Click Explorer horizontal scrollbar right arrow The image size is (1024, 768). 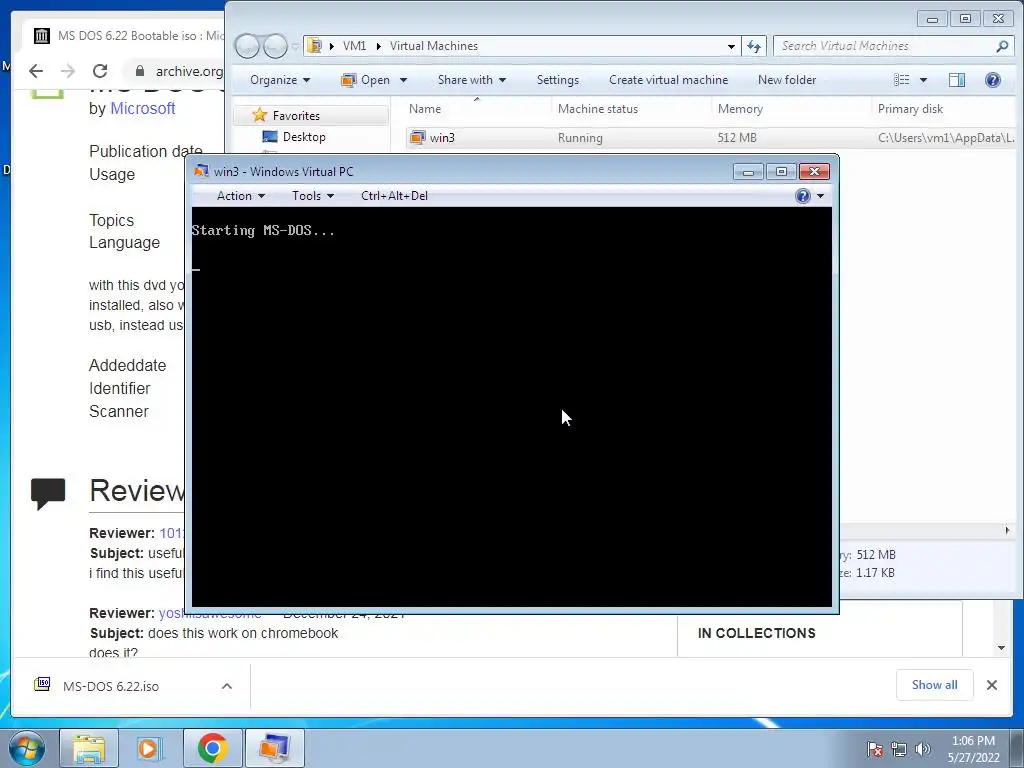1007,530
